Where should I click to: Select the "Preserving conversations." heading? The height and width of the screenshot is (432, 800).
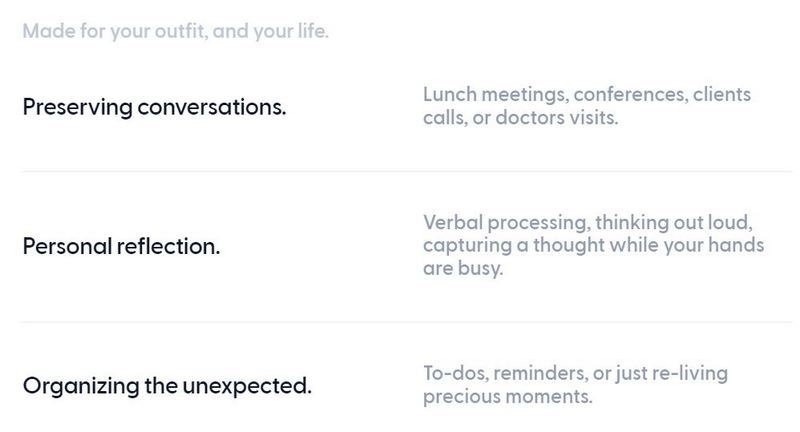click(x=155, y=107)
